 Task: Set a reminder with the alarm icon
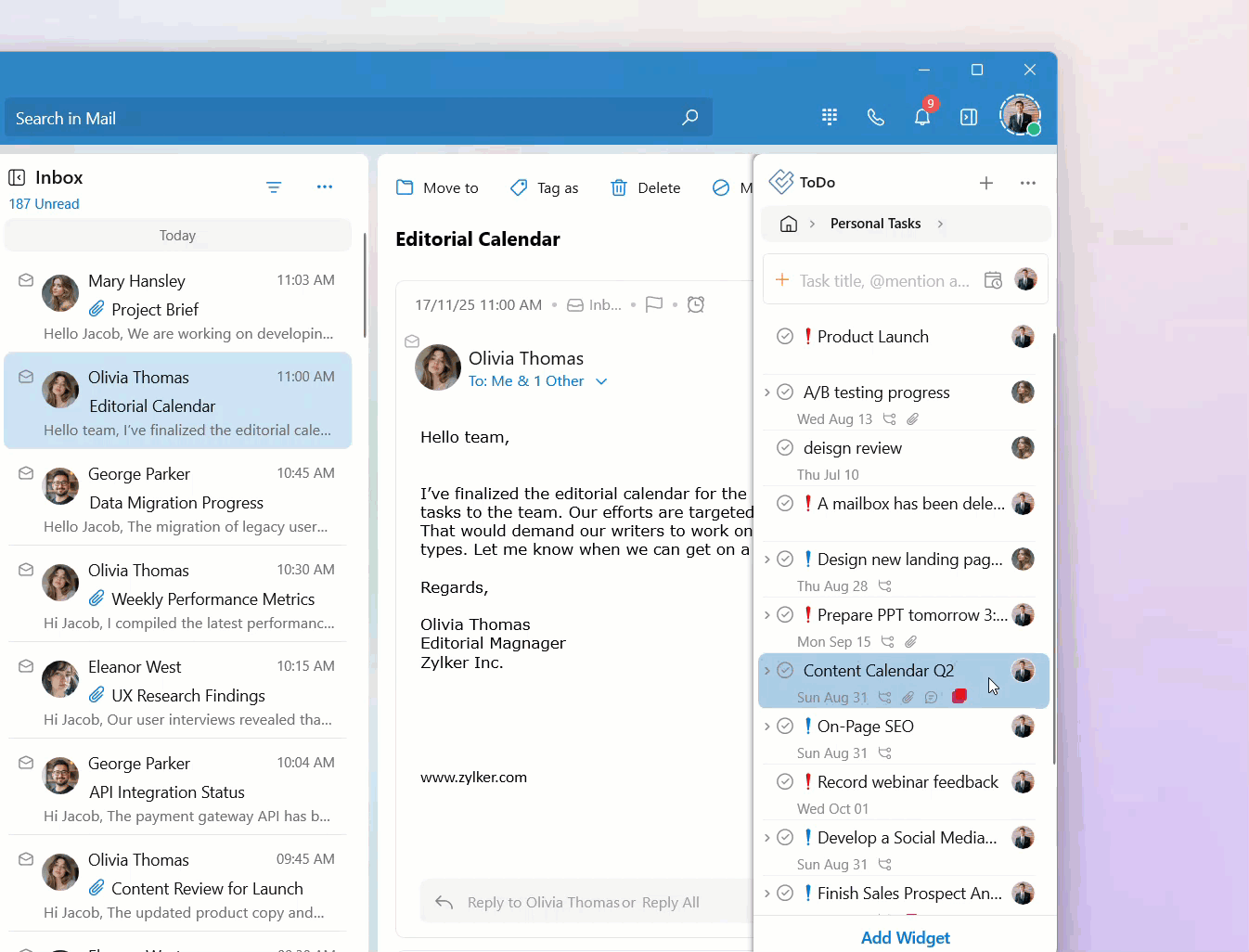point(696,304)
